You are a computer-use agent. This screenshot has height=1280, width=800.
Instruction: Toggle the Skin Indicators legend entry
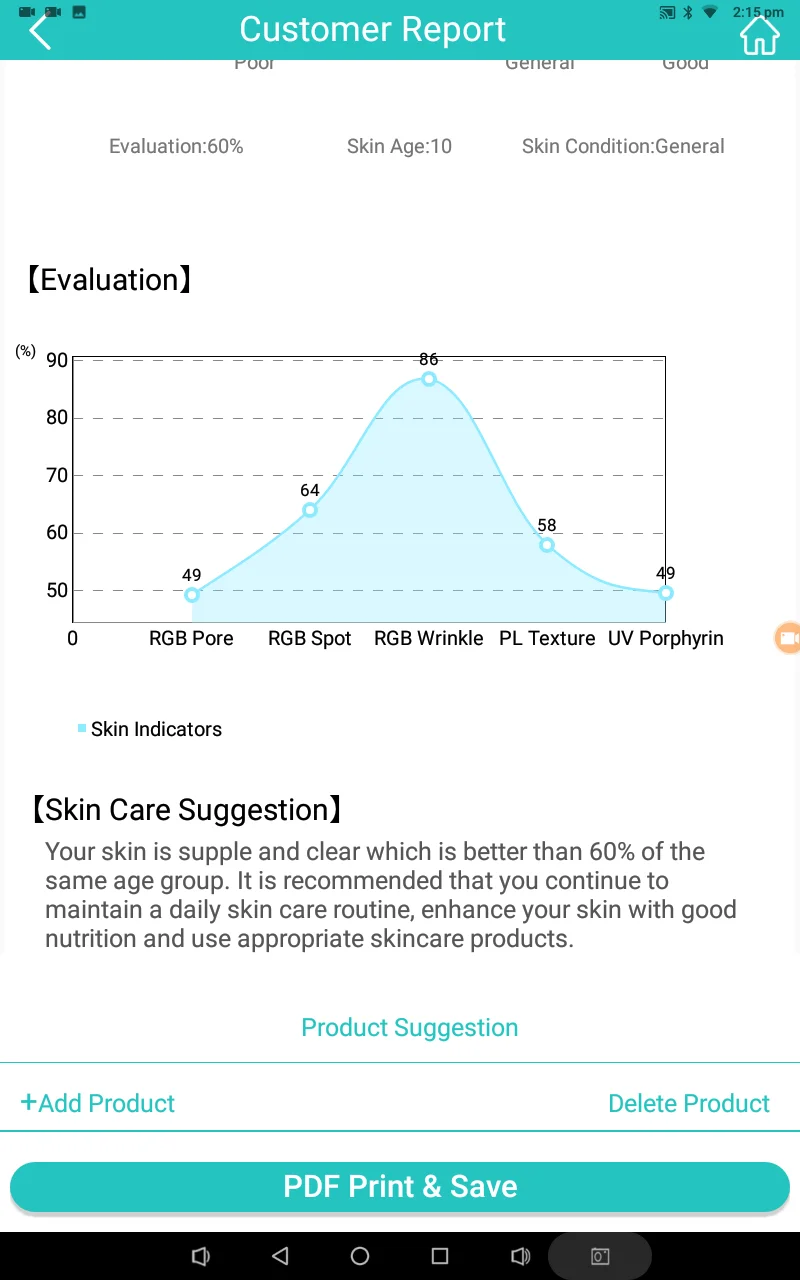click(x=150, y=729)
